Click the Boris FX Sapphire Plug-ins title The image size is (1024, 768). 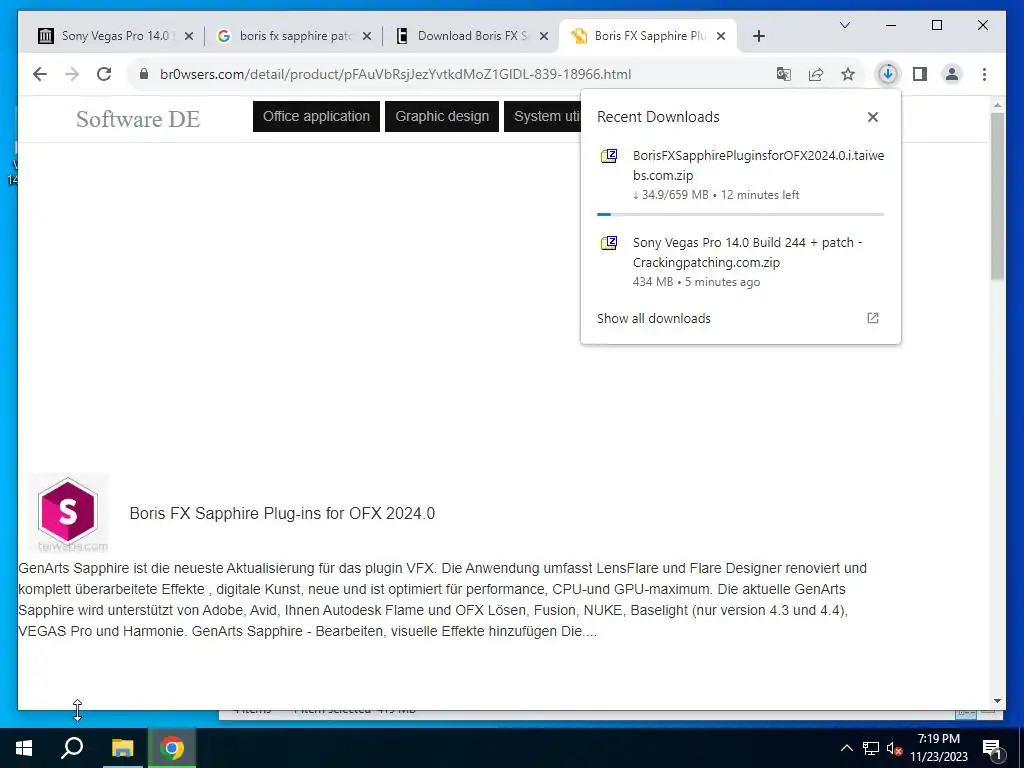coord(282,513)
